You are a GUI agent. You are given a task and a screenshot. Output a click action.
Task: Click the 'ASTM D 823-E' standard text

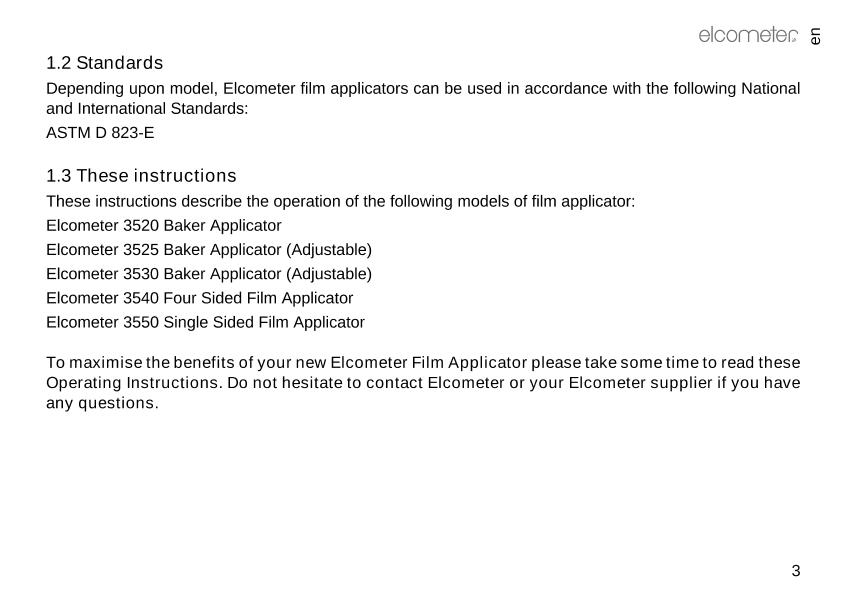tap(100, 132)
